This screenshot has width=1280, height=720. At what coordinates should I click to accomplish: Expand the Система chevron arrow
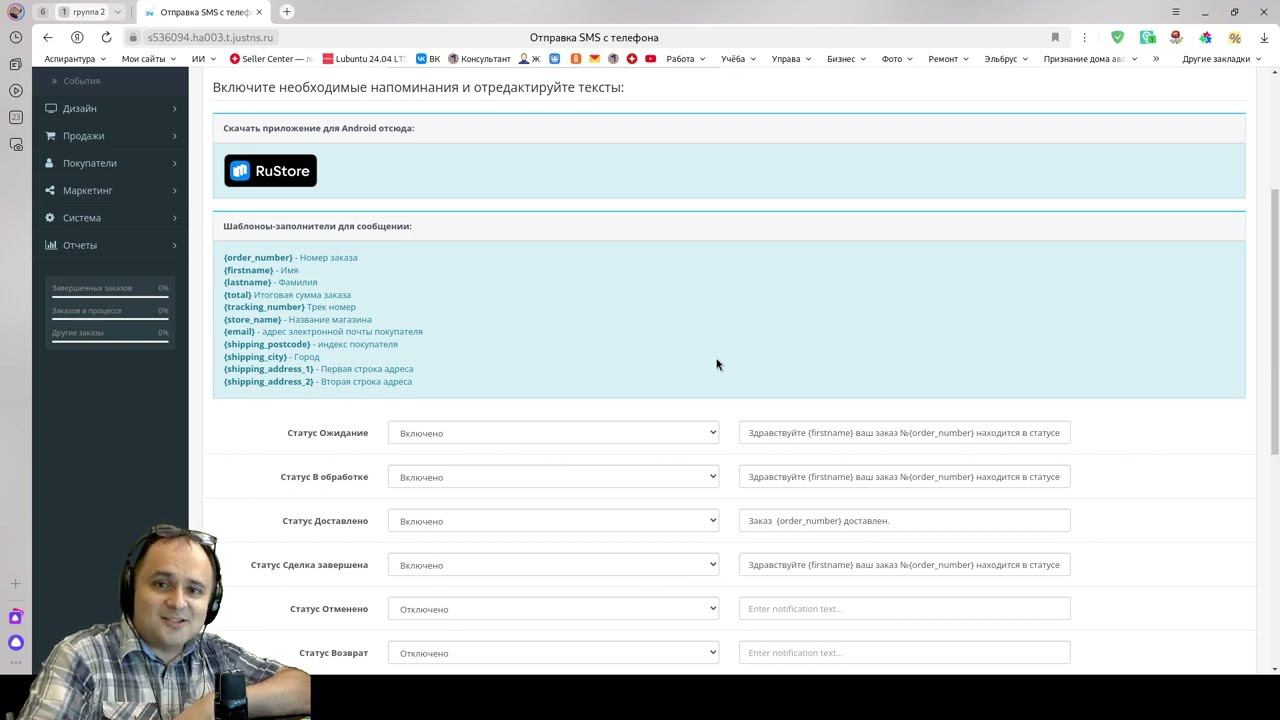[x=174, y=218]
